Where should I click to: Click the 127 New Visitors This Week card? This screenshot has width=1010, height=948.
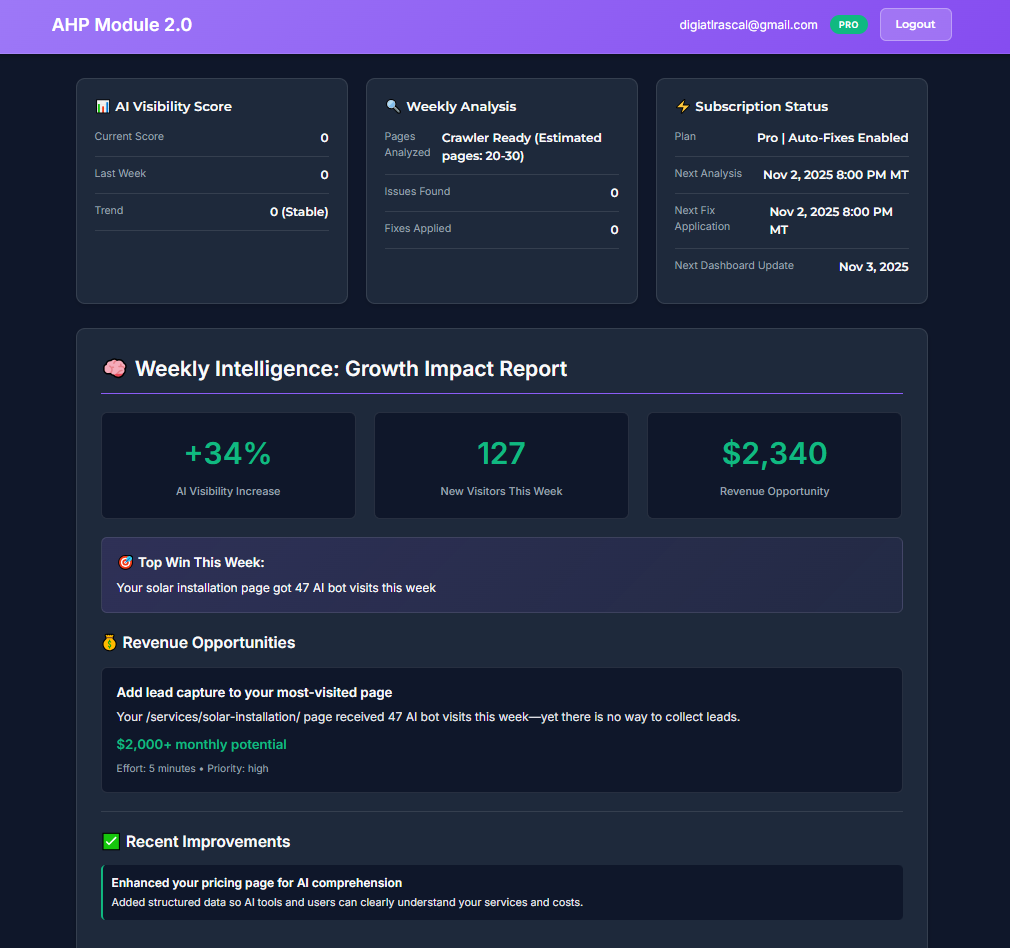point(501,466)
